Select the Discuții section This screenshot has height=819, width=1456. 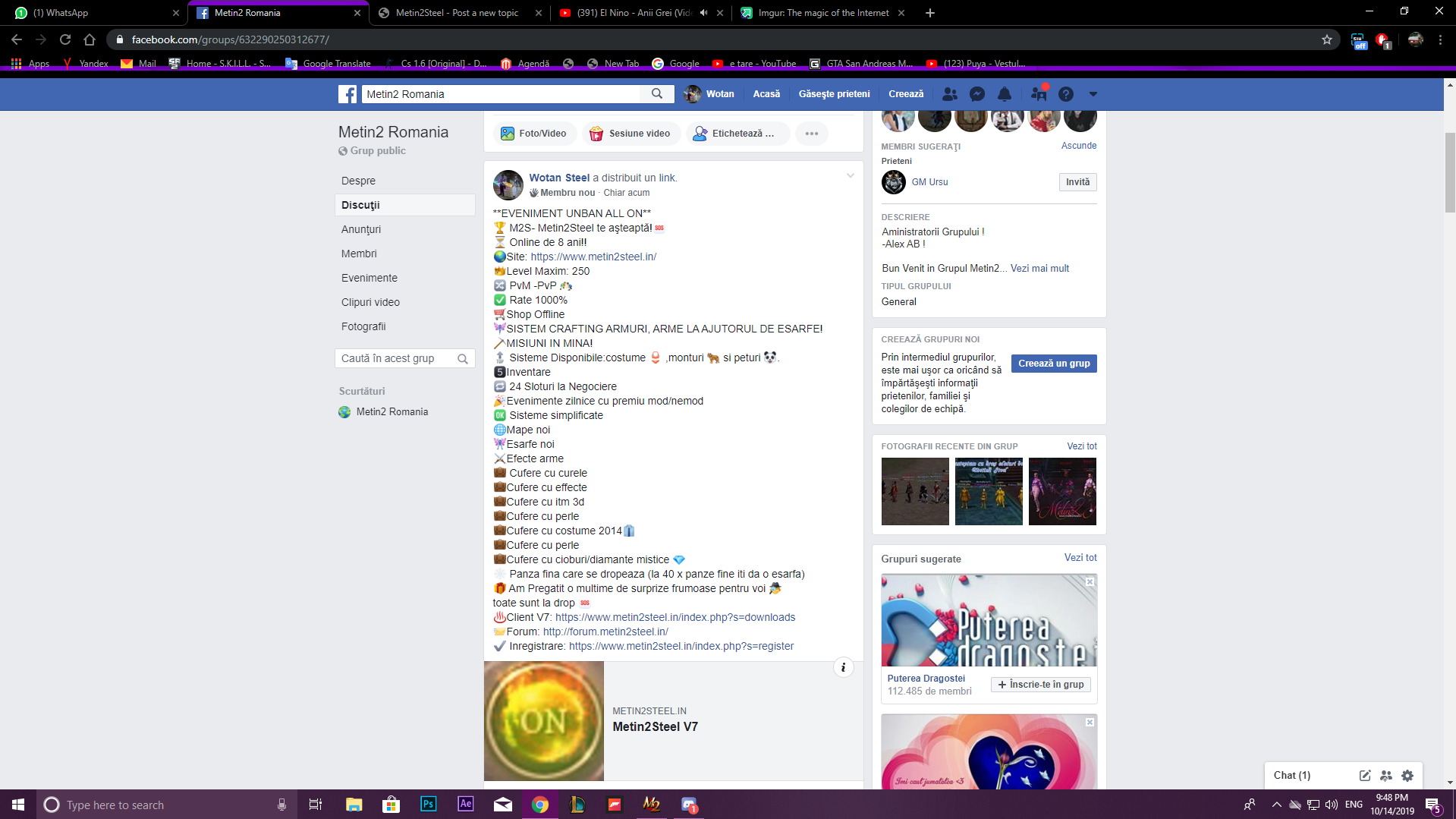click(405, 205)
